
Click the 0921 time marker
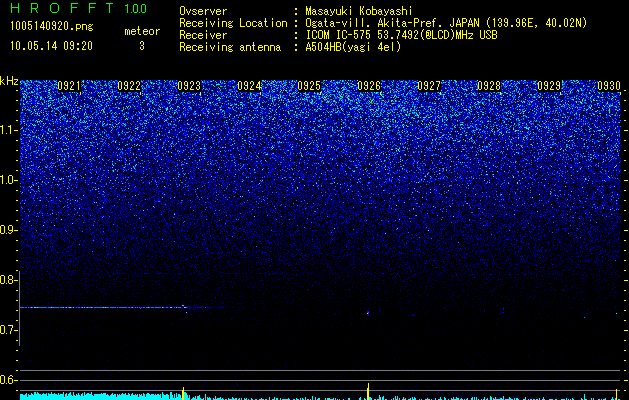(x=69, y=86)
